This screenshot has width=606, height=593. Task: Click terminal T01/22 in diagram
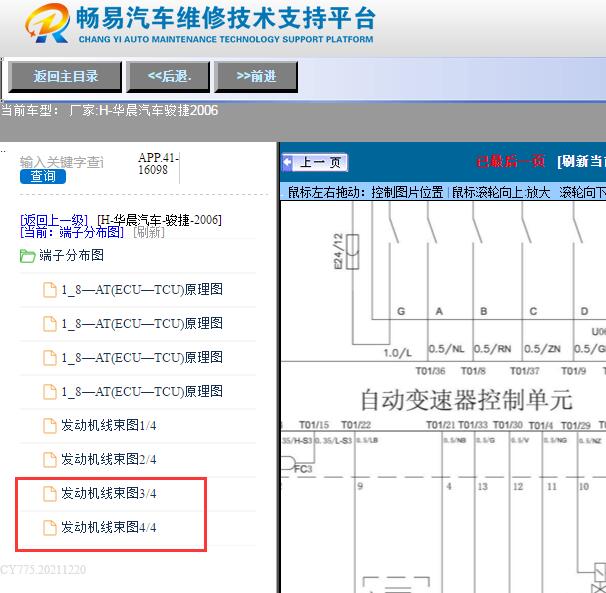356,425
